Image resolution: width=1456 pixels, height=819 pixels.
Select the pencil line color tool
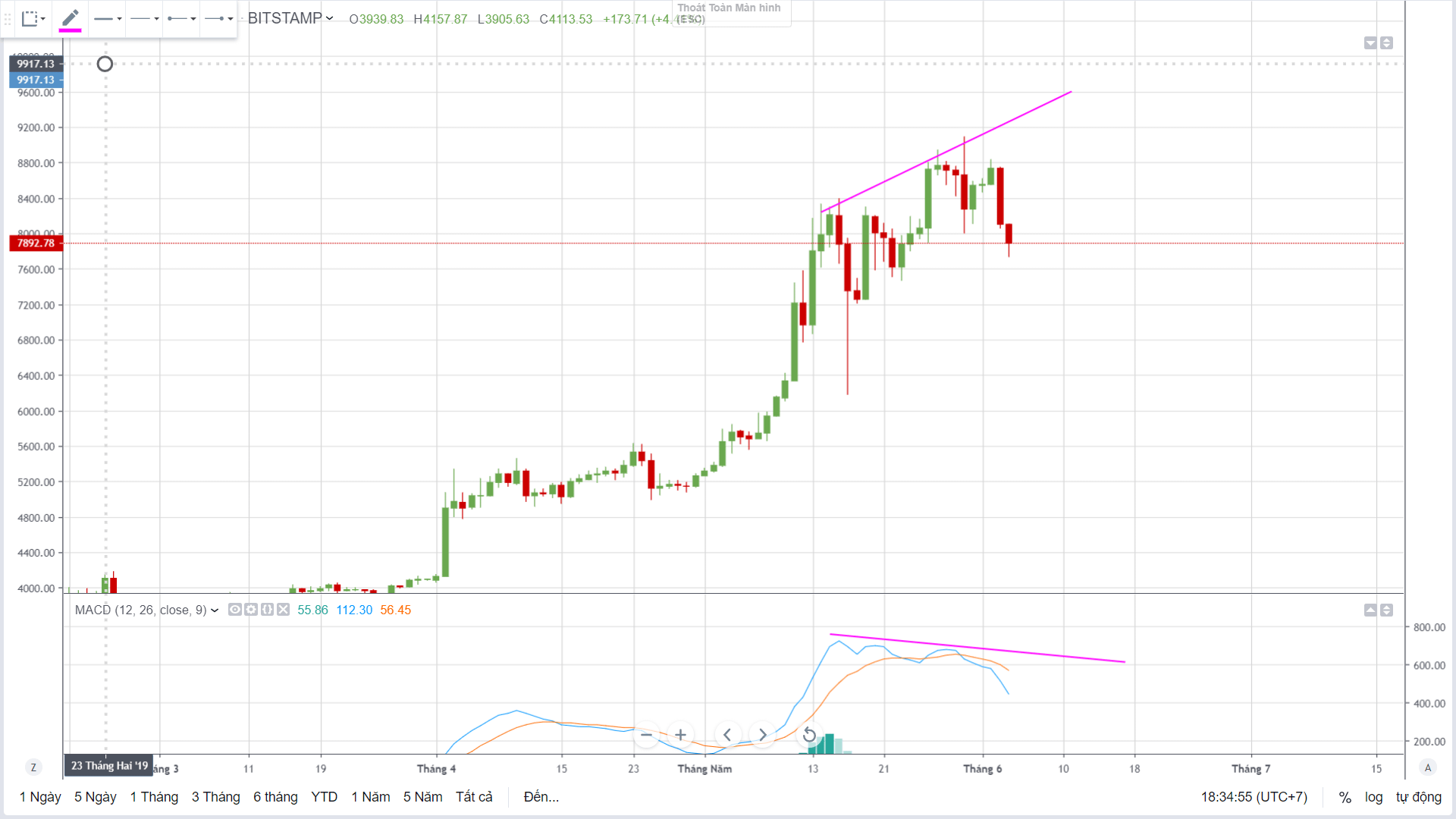71,18
